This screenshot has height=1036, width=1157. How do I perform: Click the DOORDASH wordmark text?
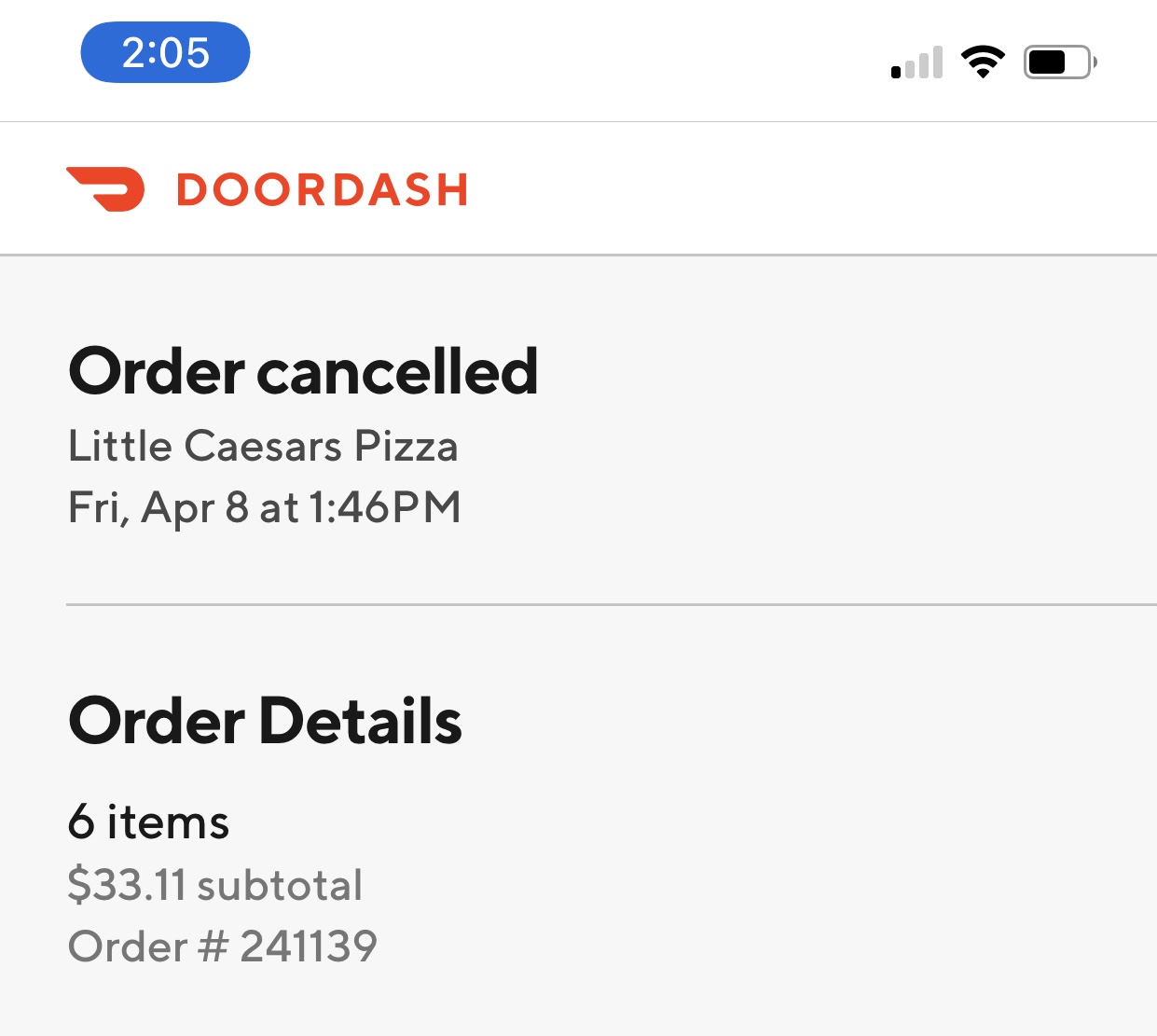pos(322,190)
